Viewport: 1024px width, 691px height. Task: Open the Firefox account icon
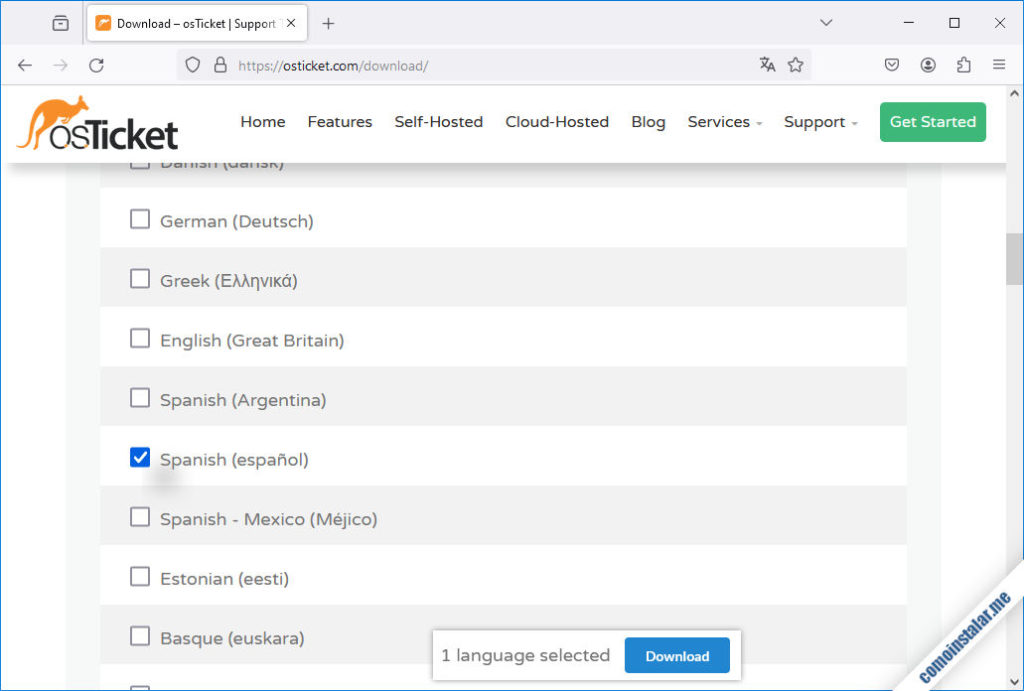click(x=928, y=65)
